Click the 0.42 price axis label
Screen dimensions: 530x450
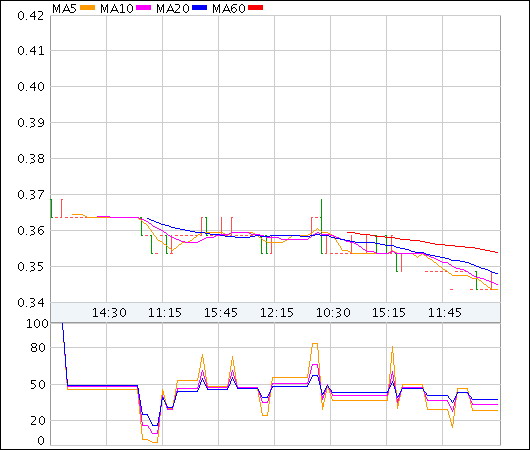click(31, 16)
